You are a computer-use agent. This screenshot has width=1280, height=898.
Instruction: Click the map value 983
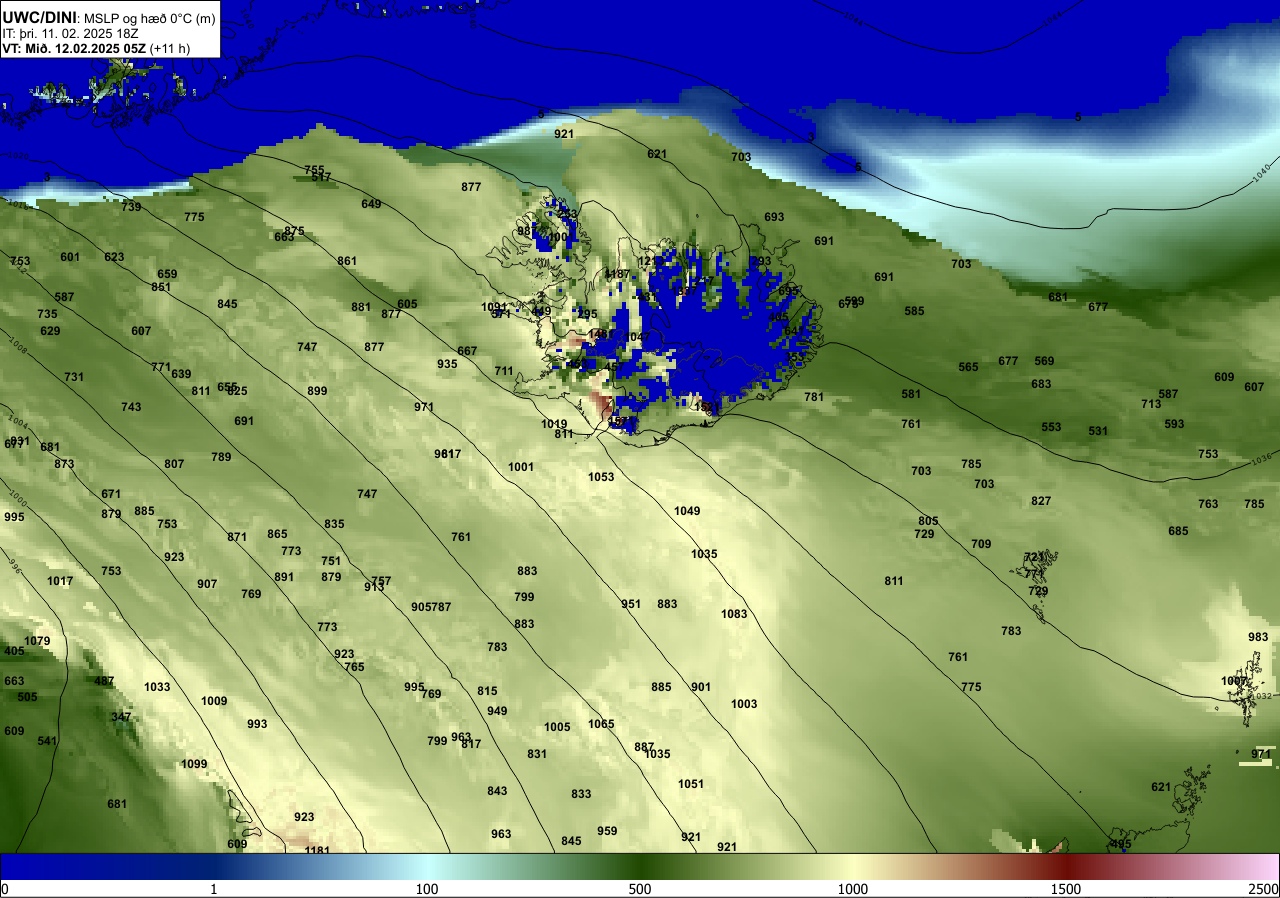coord(1258,637)
